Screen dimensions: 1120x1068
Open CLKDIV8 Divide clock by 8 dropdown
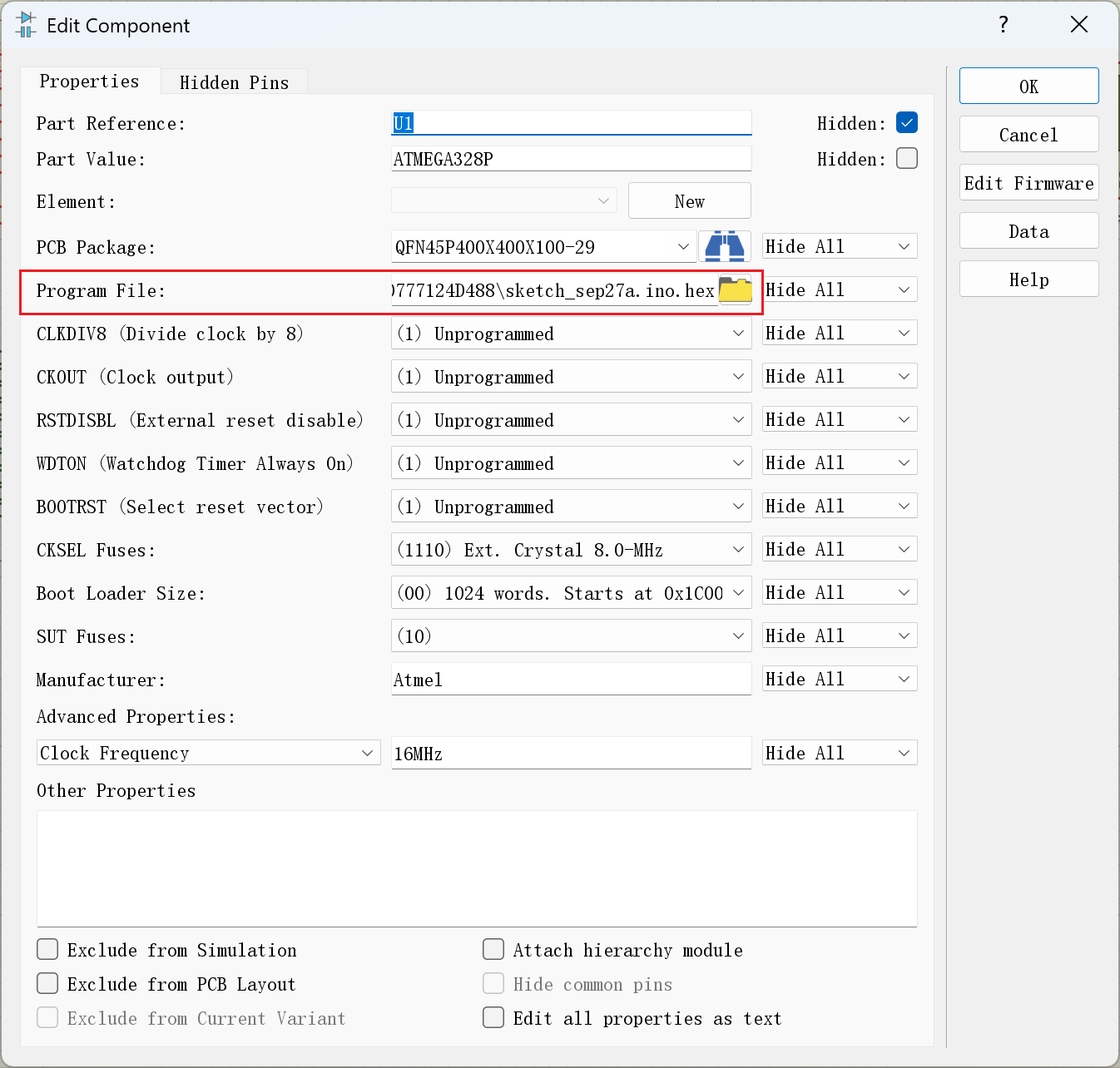(571, 334)
